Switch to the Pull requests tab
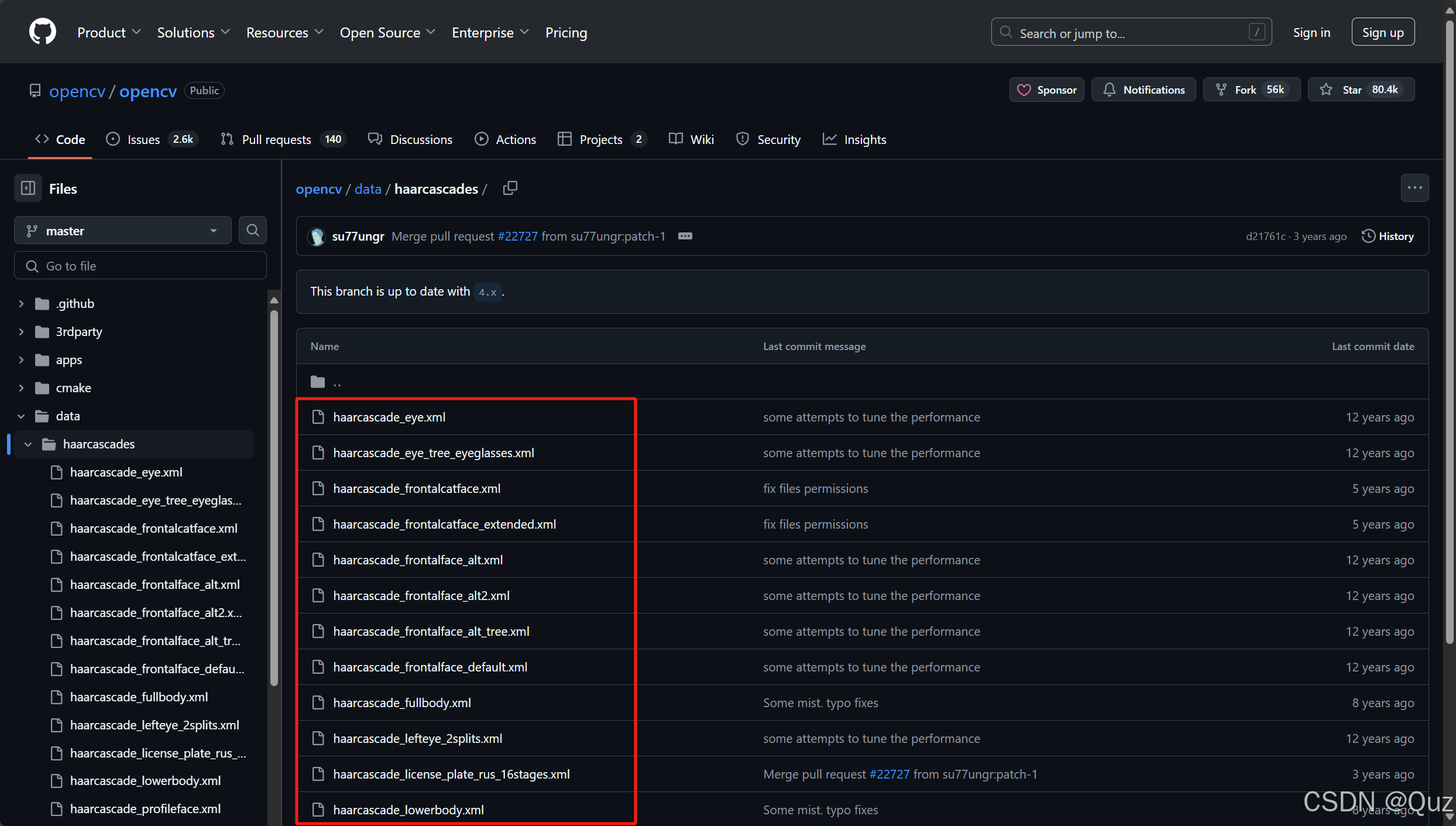 point(276,139)
